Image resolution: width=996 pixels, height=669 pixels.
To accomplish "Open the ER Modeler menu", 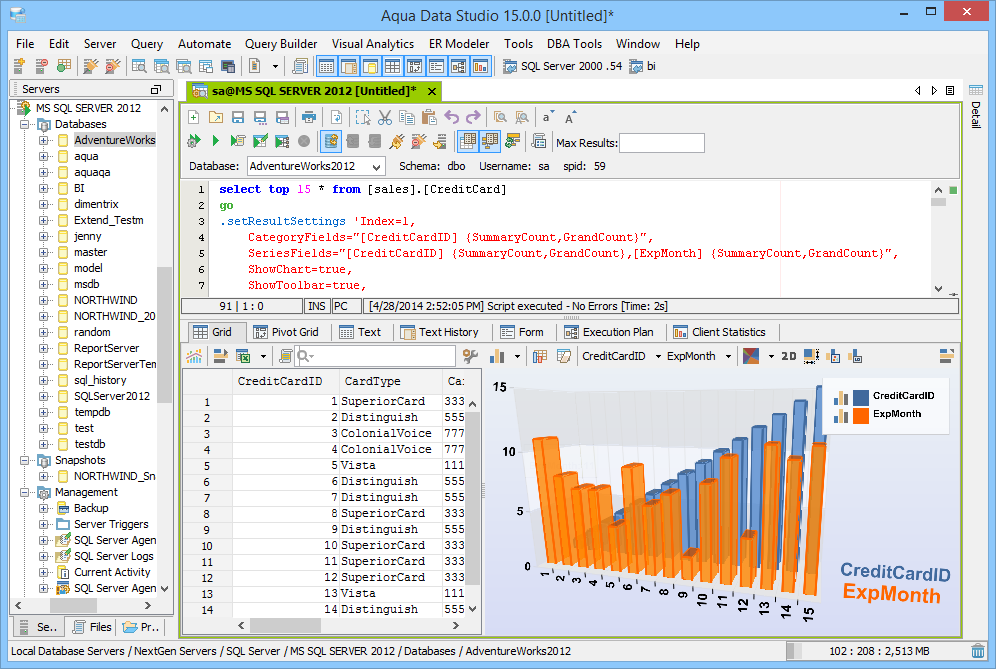I will coord(459,44).
